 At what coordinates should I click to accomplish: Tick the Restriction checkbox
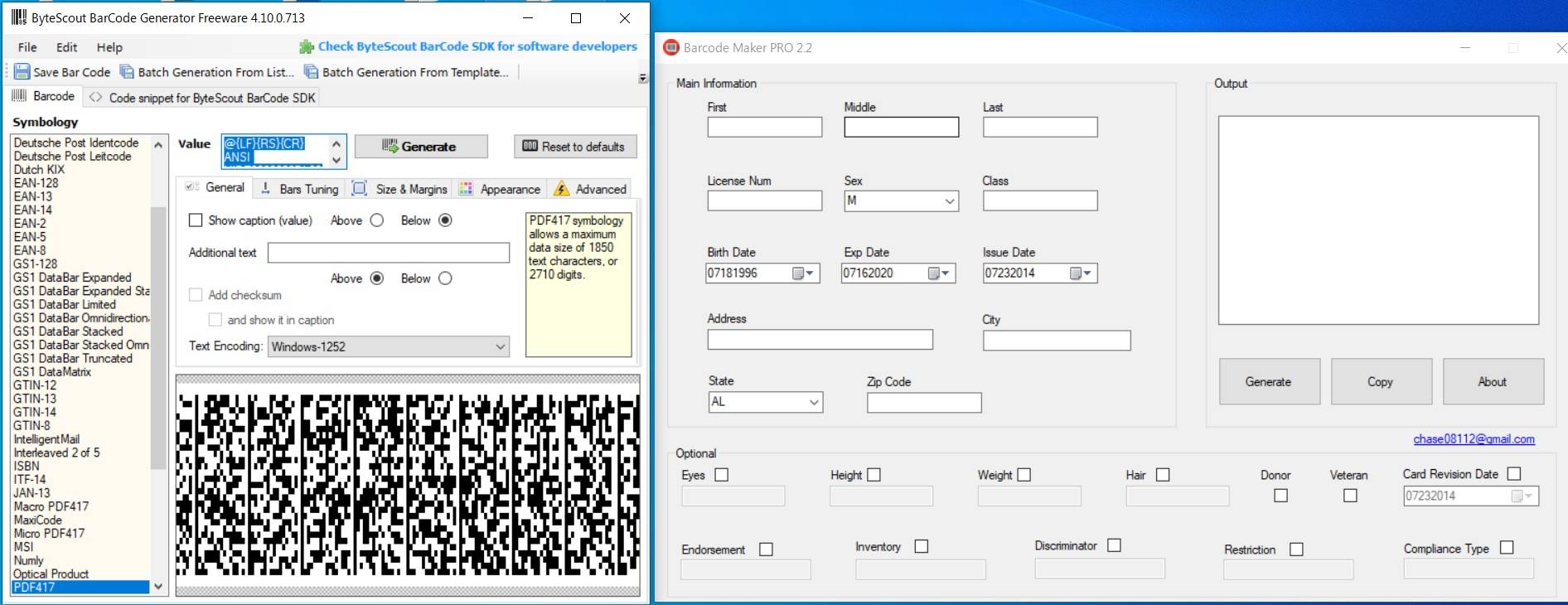coord(1296,549)
